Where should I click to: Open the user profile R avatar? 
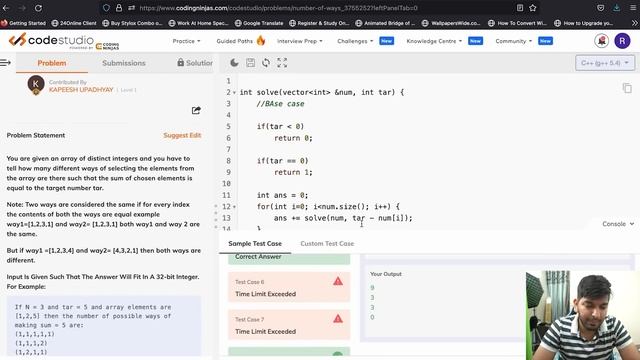point(622,41)
